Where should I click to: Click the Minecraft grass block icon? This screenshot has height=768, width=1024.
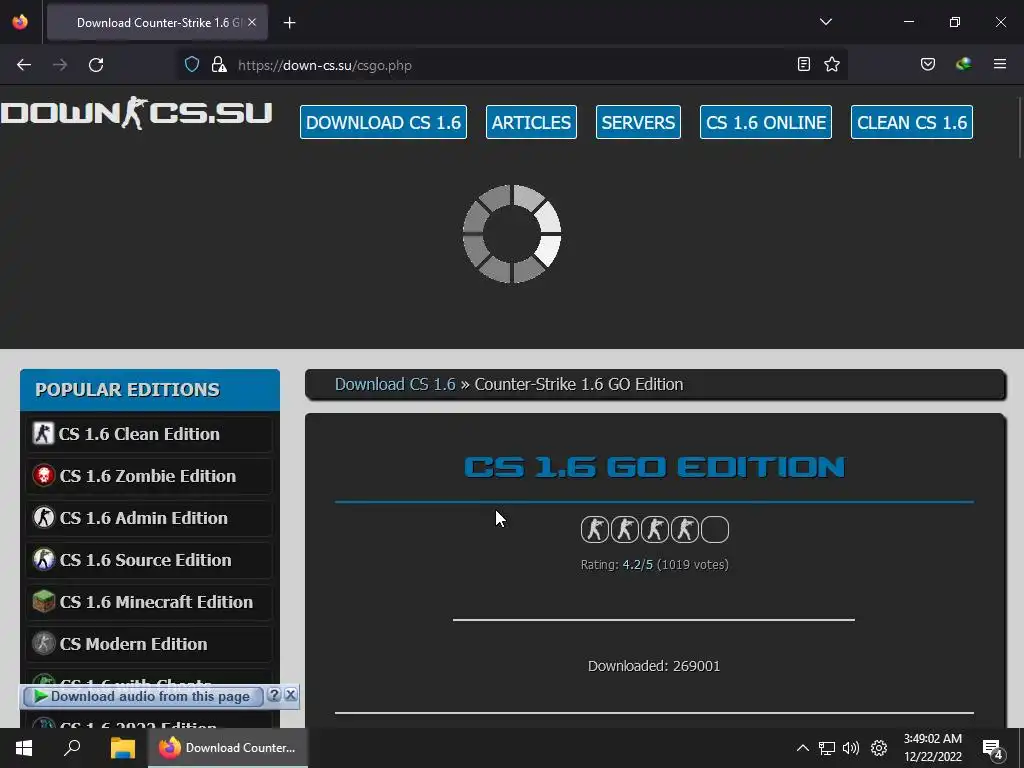pos(43,601)
